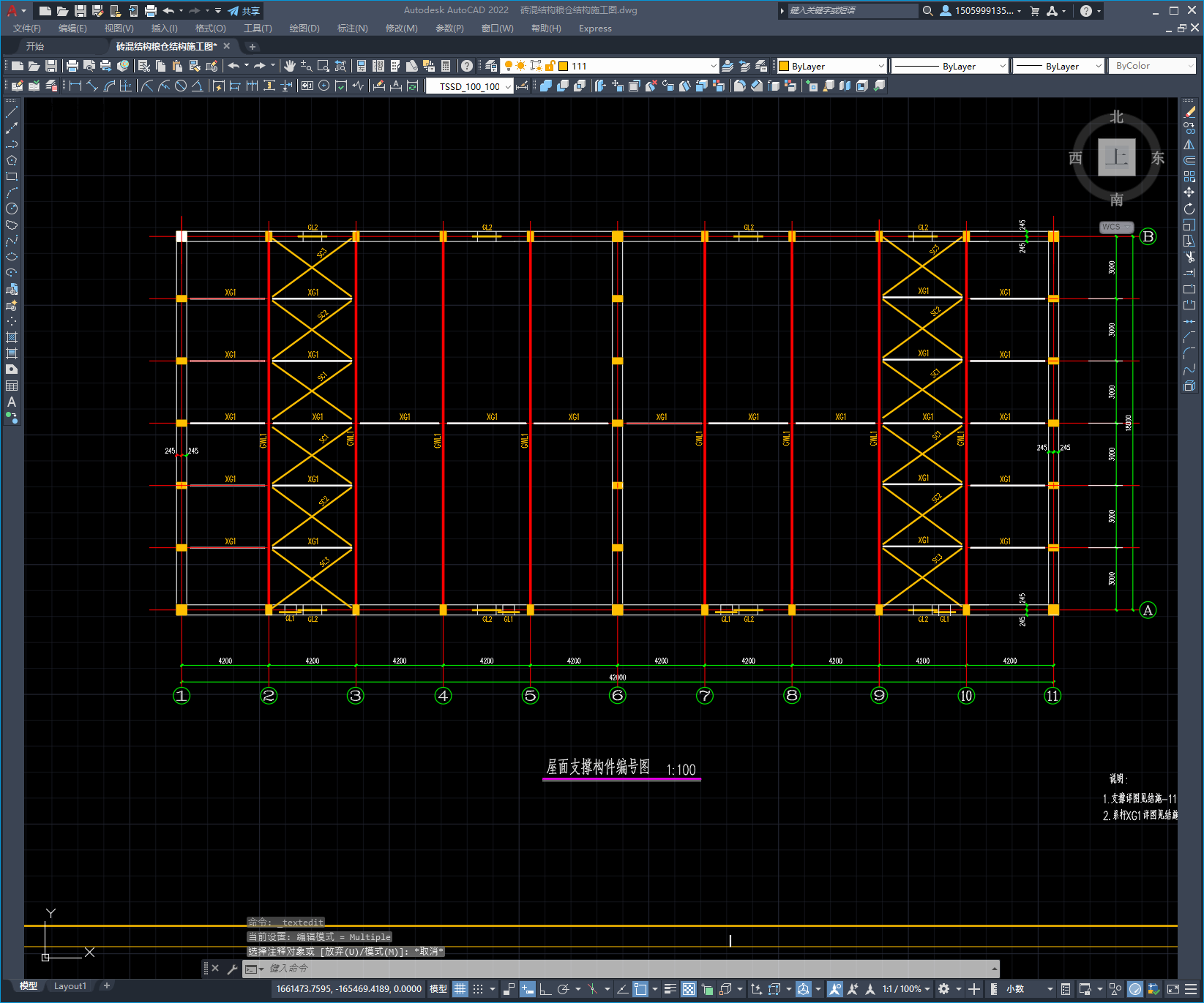Click the 共享 share button
The width and height of the screenshot is (1204, 1003).
[244, 11]
